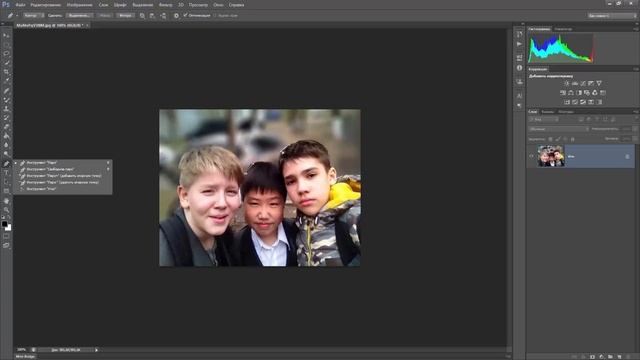Select the Dodge tool
The width and height of the screenshot is (640, 360).
click(x=6, y=154)
